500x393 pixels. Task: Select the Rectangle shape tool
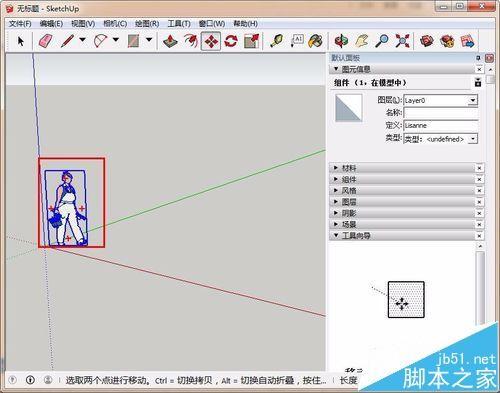tap(134, 41)
